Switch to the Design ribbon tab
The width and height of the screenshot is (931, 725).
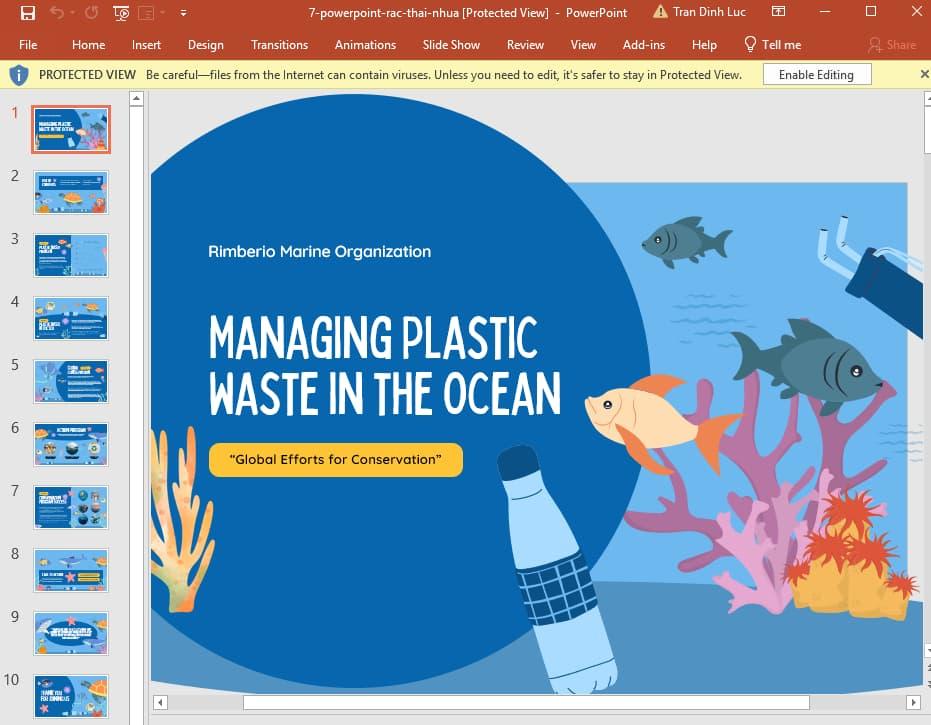click(206, 45)
